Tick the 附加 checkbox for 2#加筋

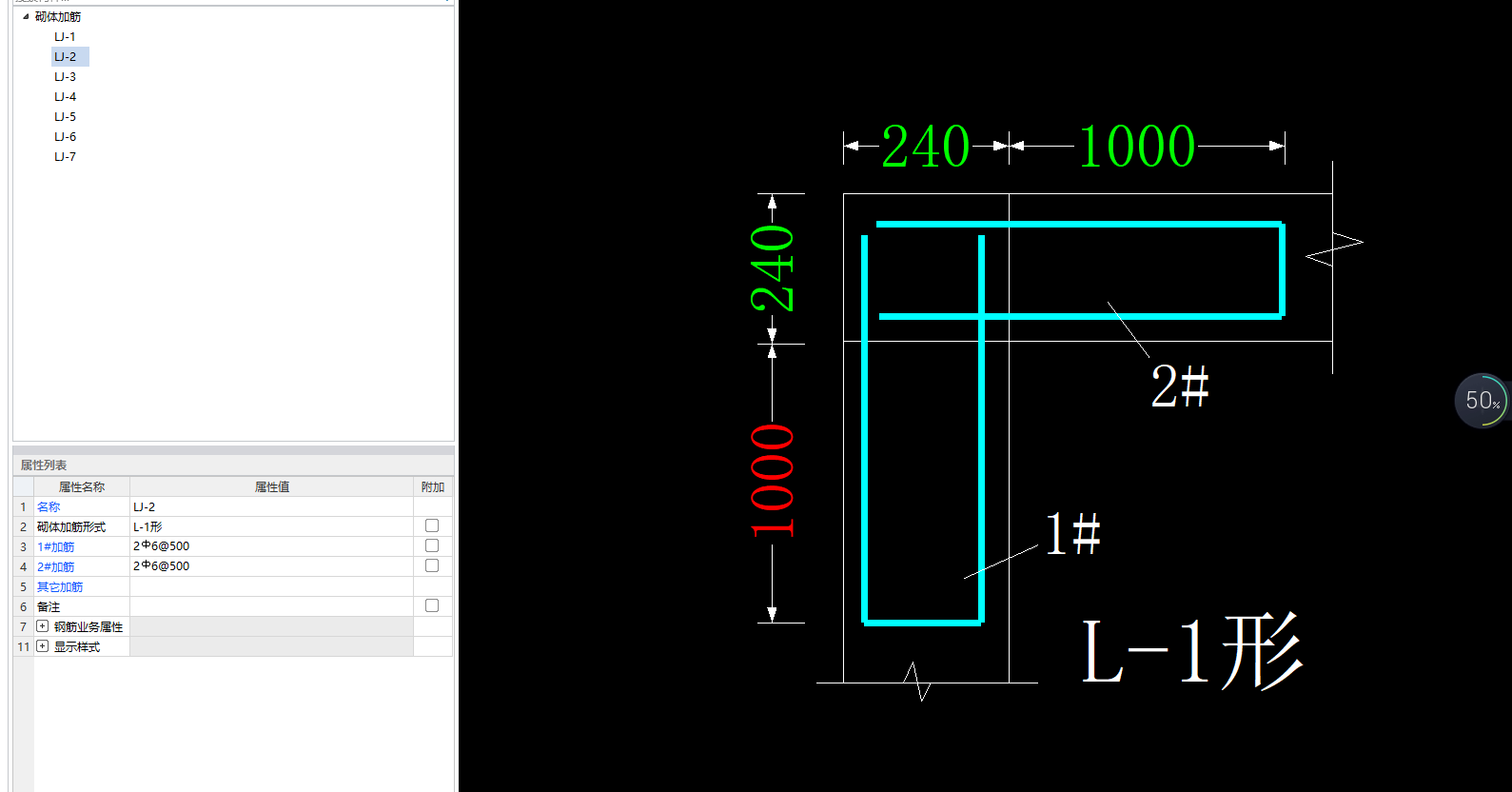pos(432,565)
